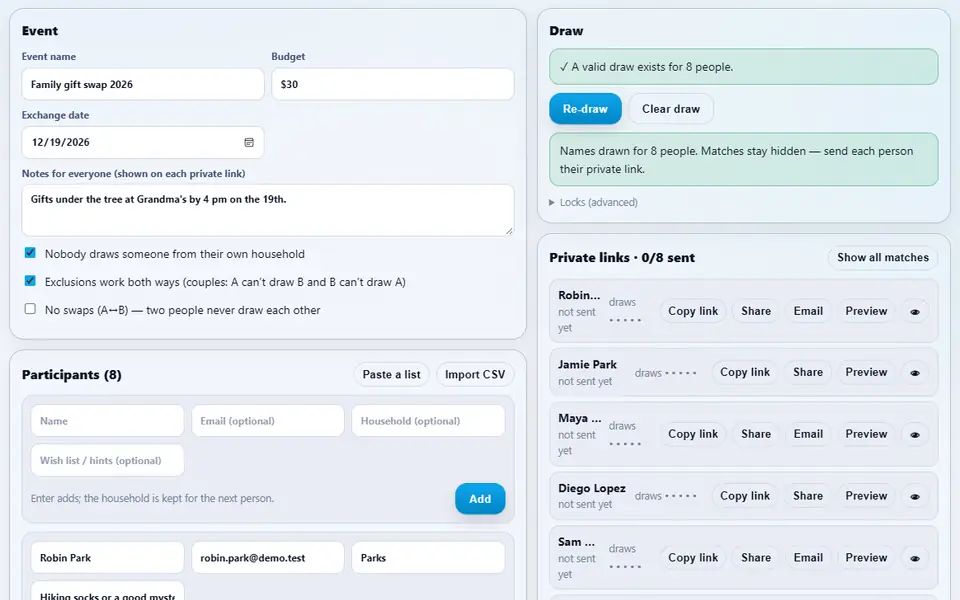960x600 pixels.
Task: Reveal Robin's match with the eye icon
Action: 915,312
